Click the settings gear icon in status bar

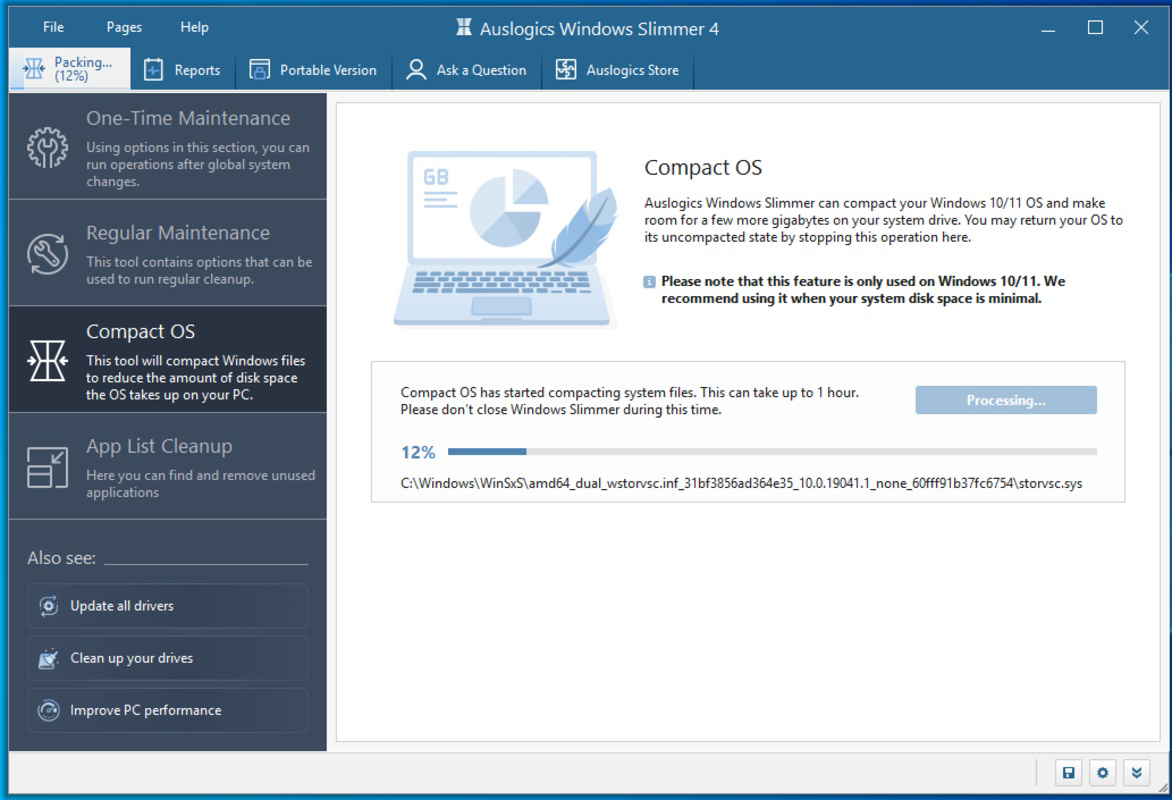coord(1102,773)
